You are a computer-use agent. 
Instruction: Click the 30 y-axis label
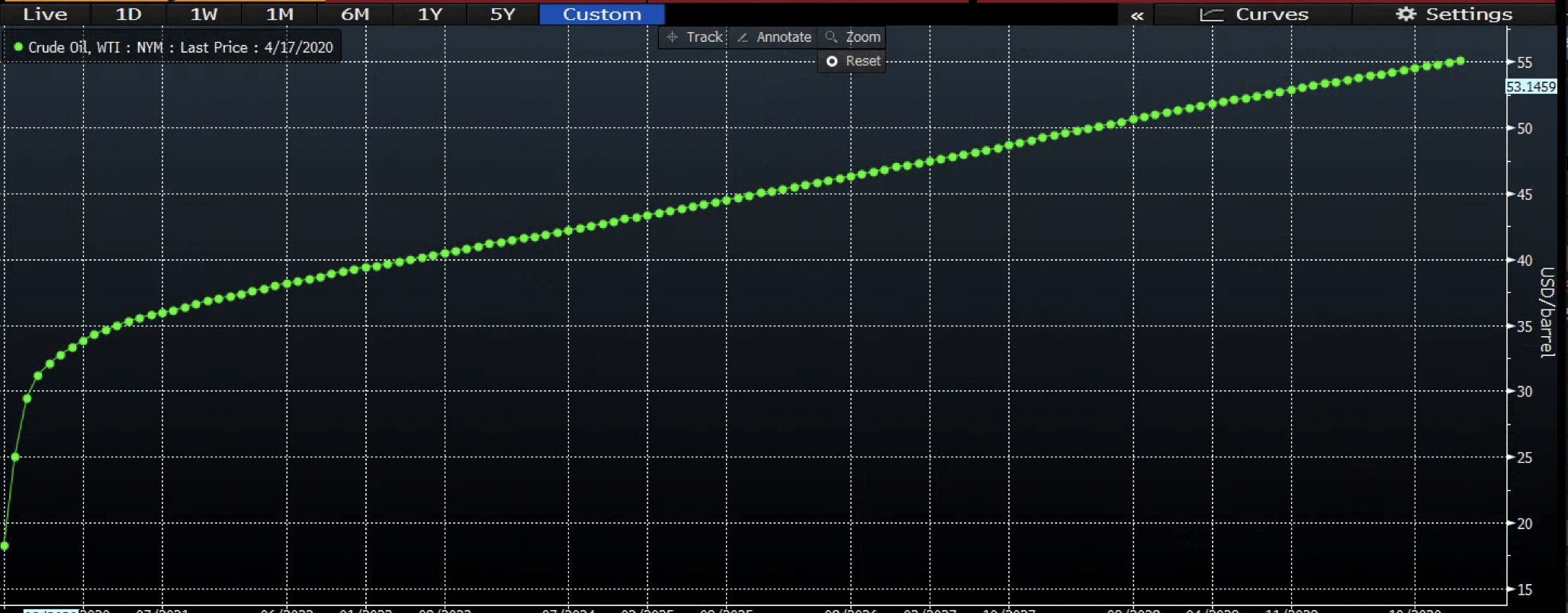(1525, 391)
